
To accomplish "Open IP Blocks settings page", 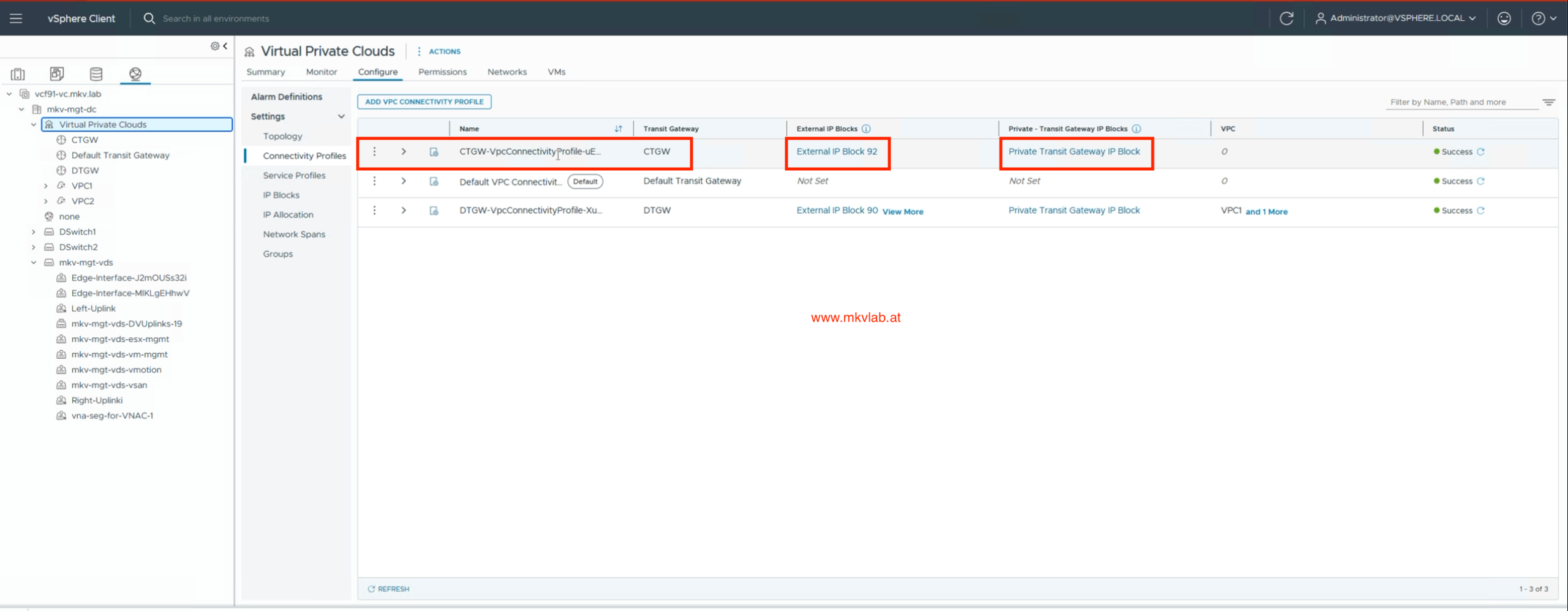I will point(281,195).
